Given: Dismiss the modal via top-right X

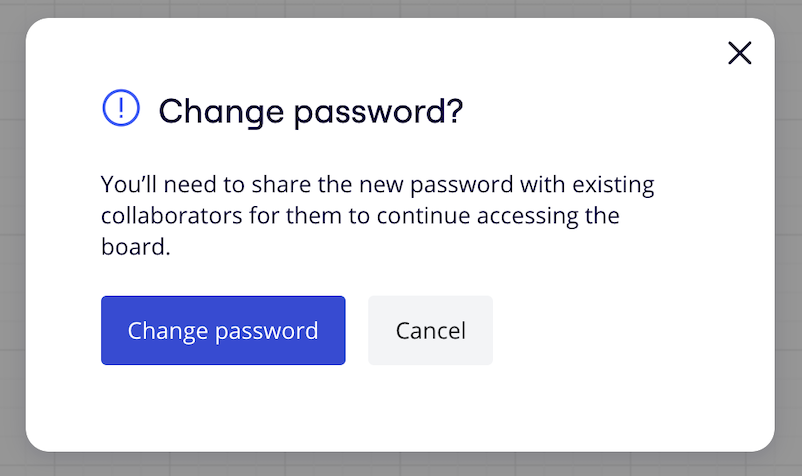Looking at the screenshot, I should [739, 53].
